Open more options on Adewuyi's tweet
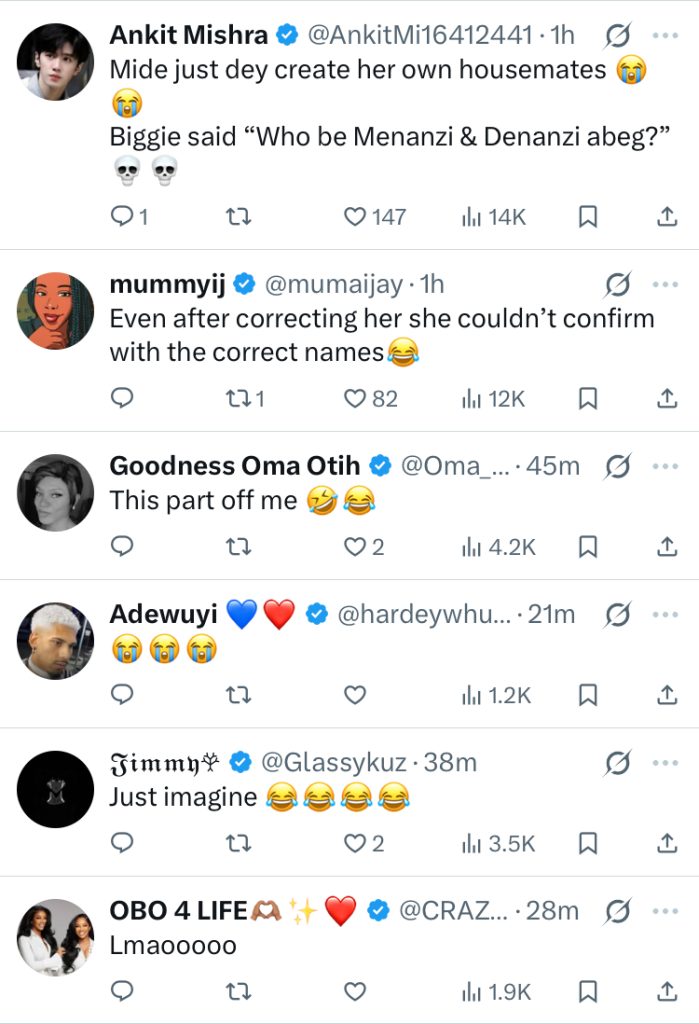The height and width of the screenshot is (1024, 699). (x=665, y=615)
